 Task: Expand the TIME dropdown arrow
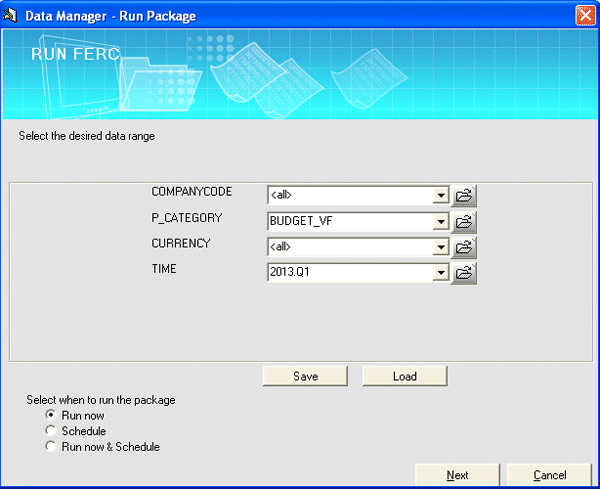pos(441,273)
